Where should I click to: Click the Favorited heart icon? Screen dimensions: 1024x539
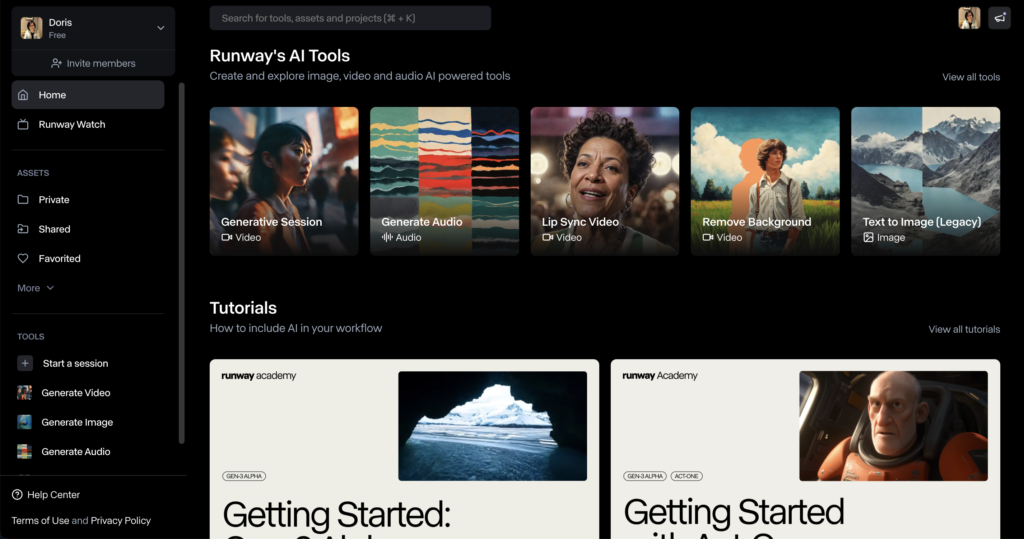point(23,259)
